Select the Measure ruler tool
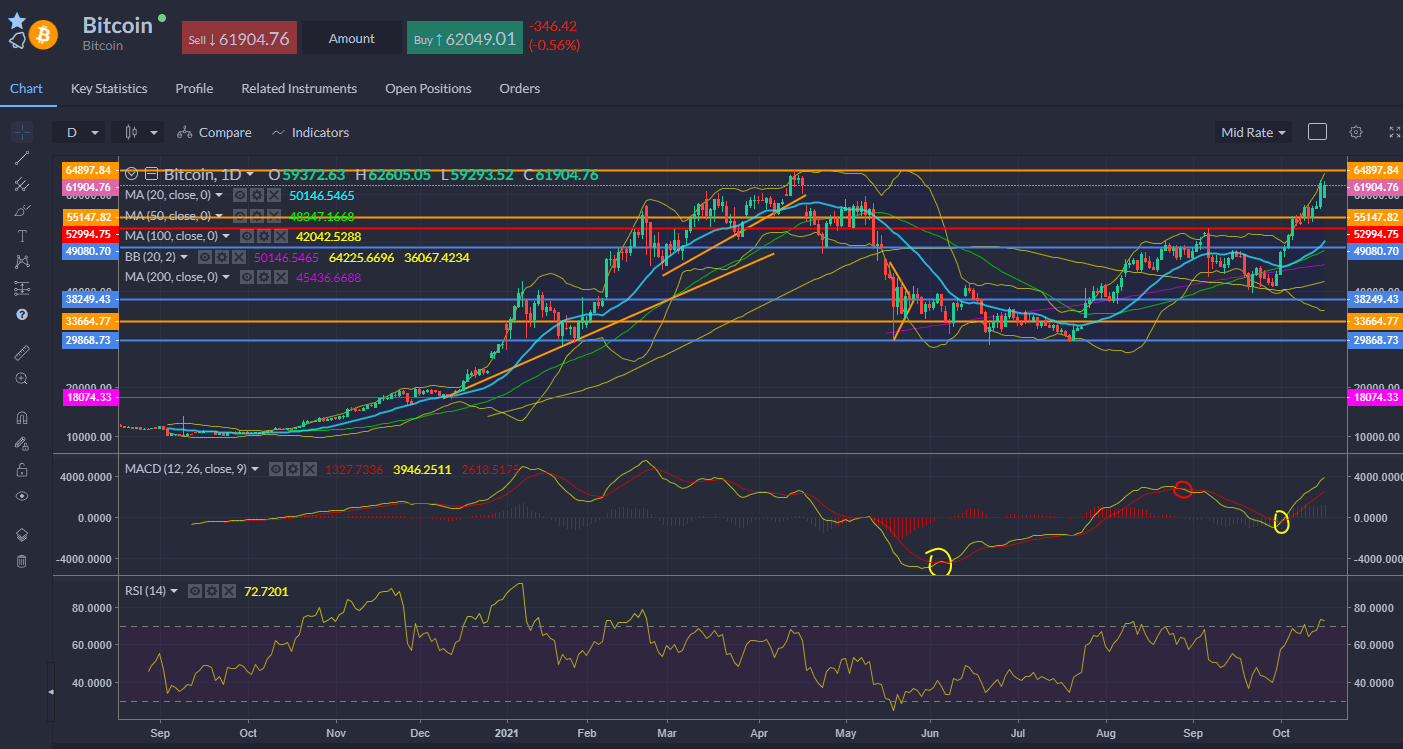 (21, 352)
